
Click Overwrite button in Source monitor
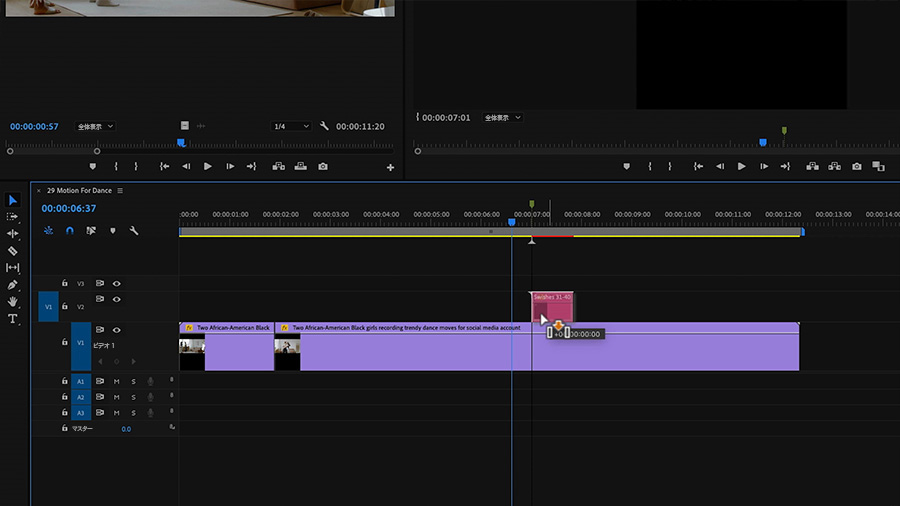300,166
